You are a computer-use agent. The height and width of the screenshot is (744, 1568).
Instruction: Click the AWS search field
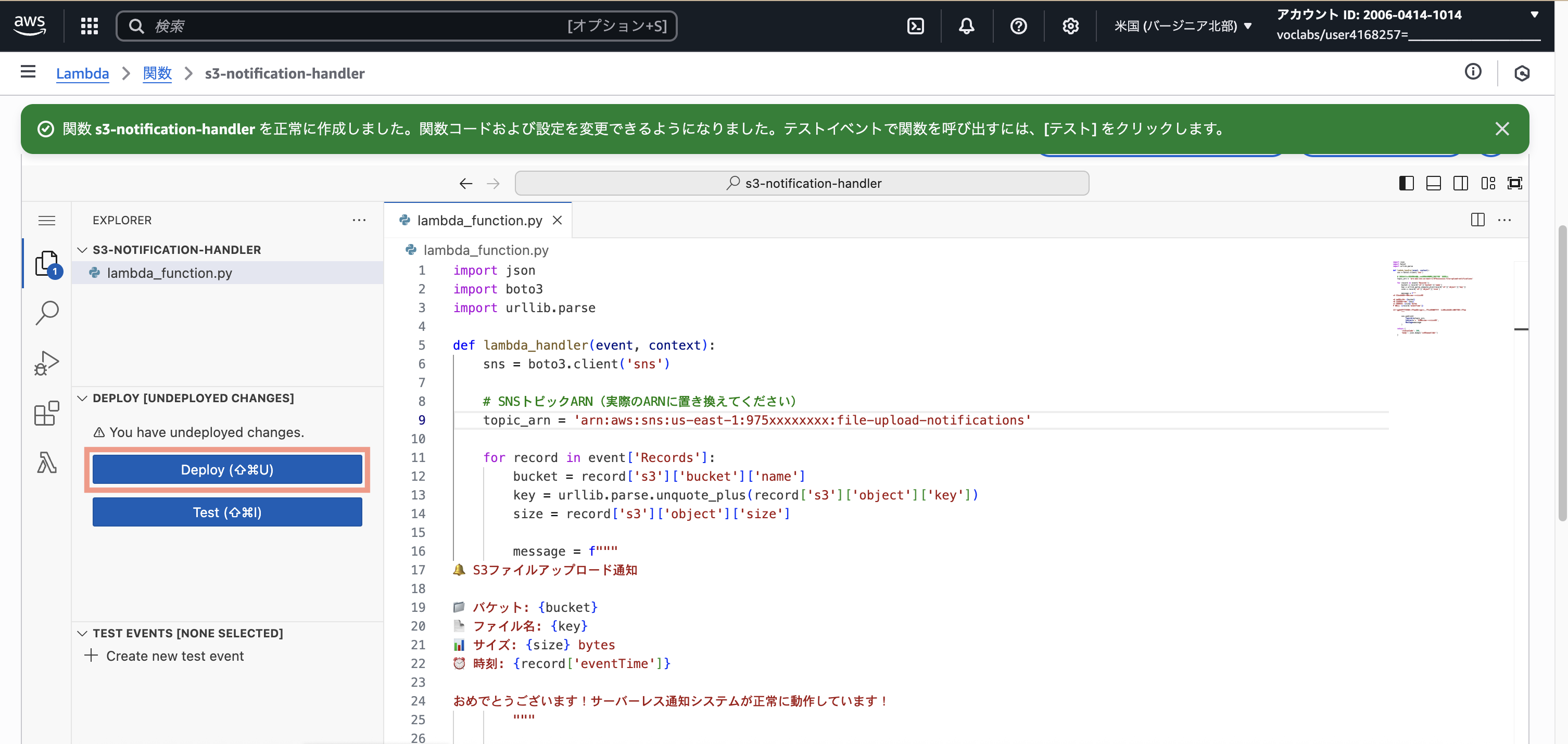(x=396, y=25)
